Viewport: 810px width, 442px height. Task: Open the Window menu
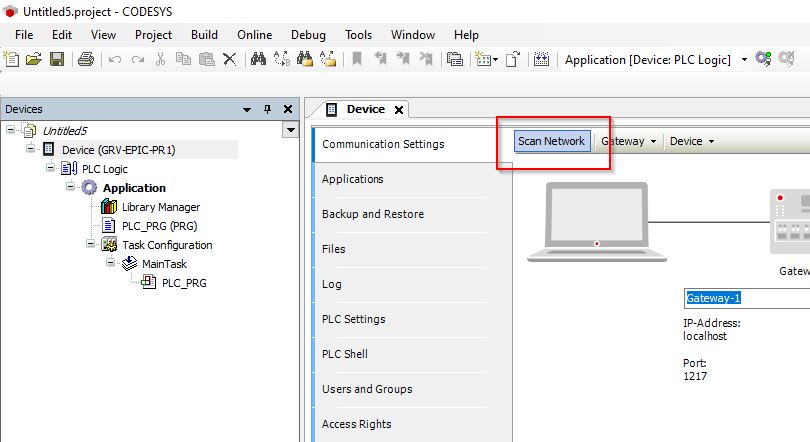click(412, 35)
